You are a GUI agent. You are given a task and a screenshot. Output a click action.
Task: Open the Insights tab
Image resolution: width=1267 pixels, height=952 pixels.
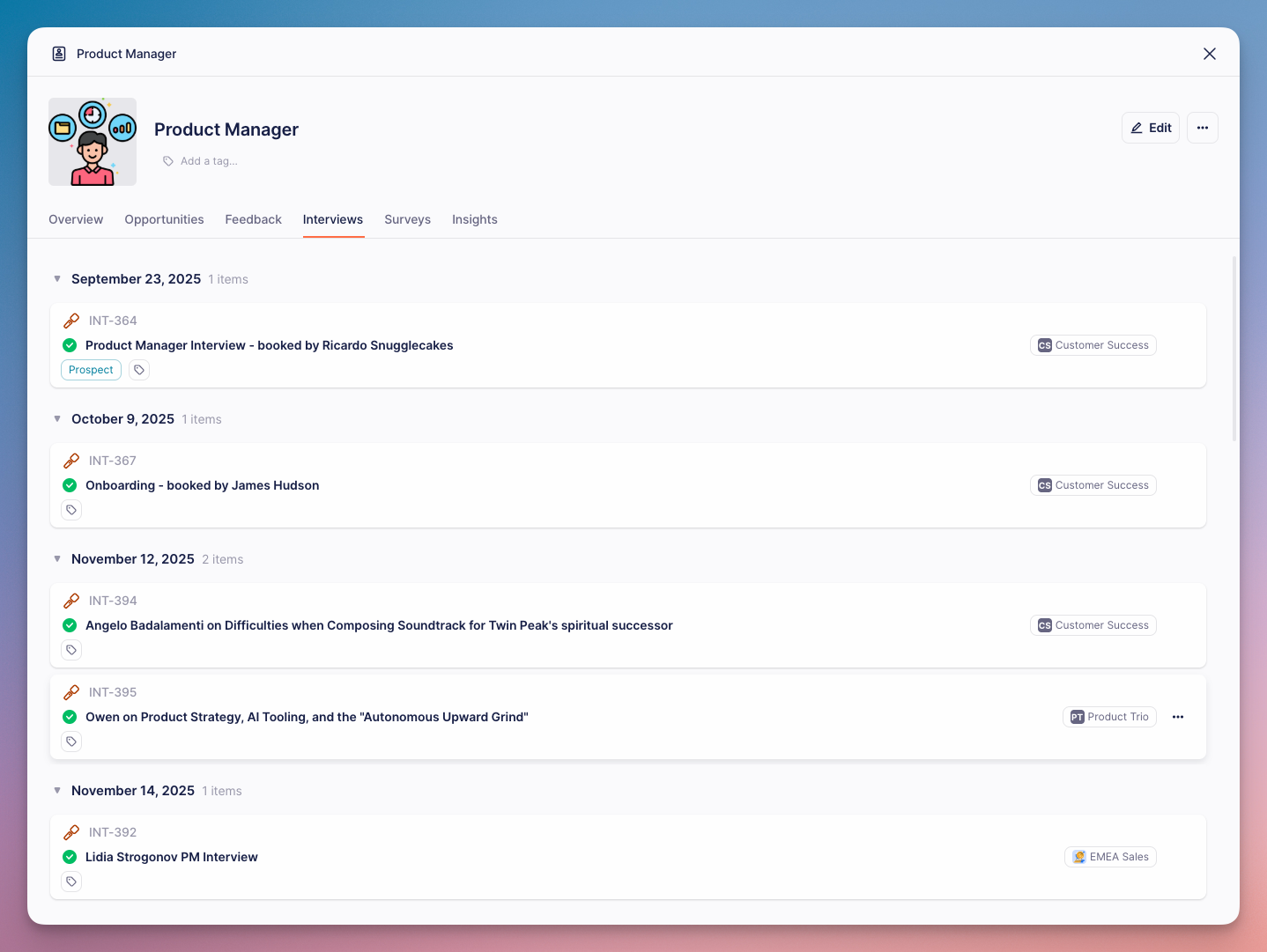tap(474, 219)
